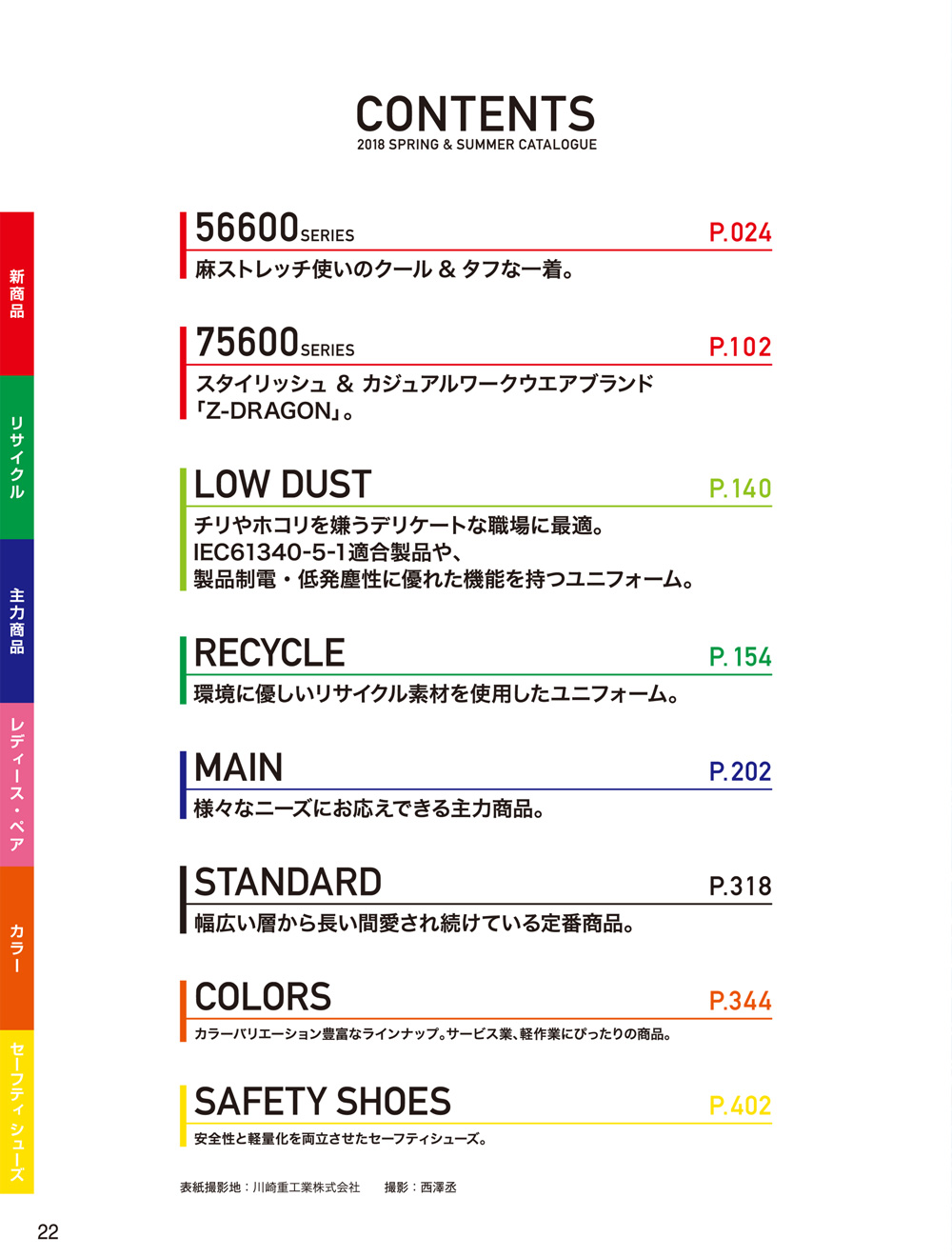Image resolution: width=952 pixels, height=1257 pixels.
Task: Open the MAIN section heading
Action: pos(239,768)
